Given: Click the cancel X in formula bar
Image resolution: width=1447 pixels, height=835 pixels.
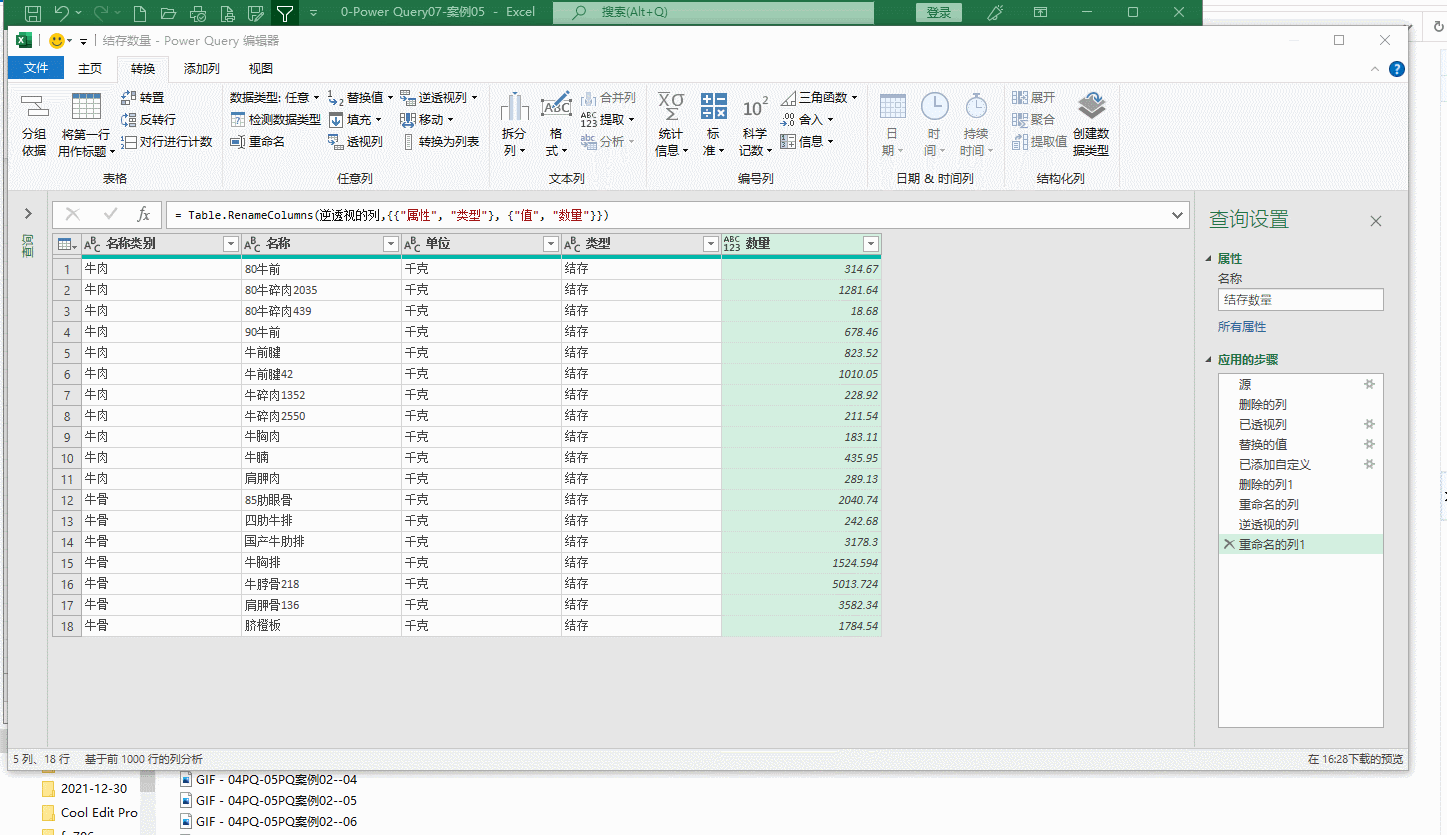Looking at the screenshot, I should 72,214.
